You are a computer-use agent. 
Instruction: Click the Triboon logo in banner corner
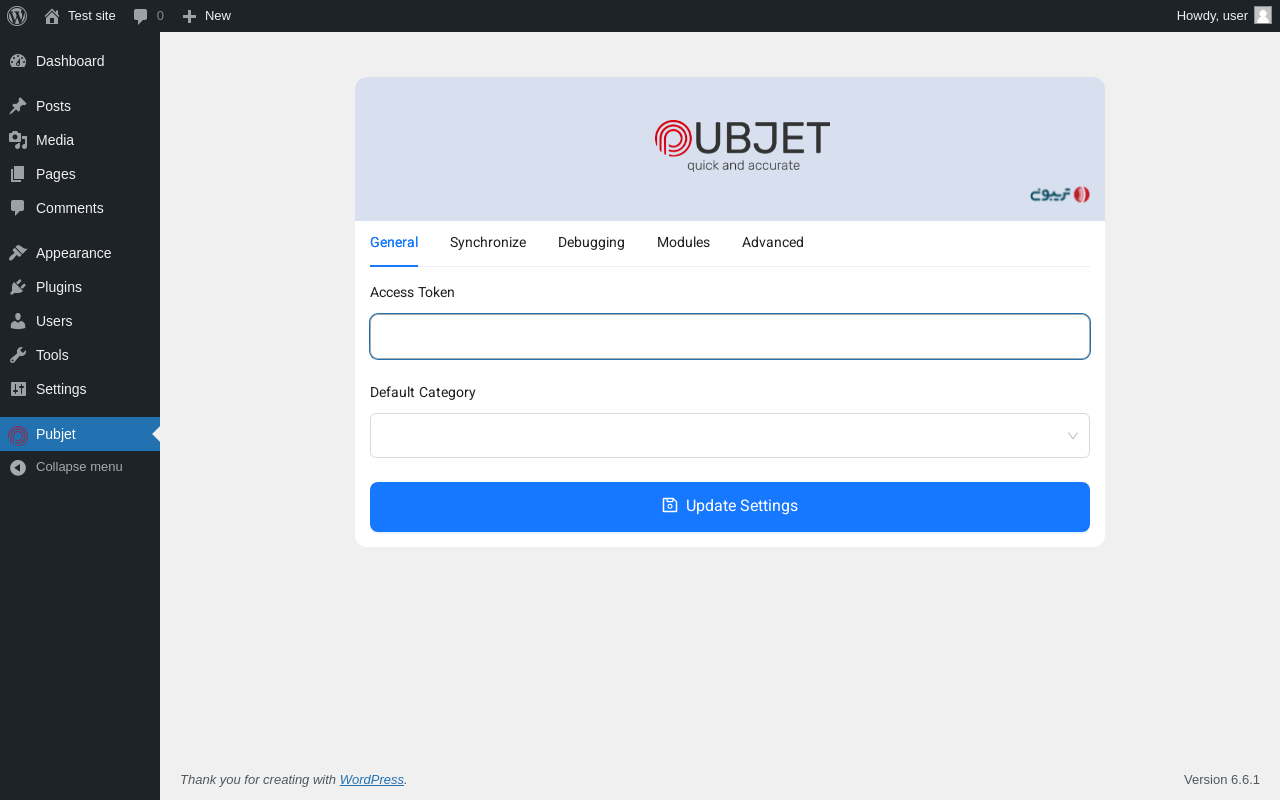pos(1060,194)
